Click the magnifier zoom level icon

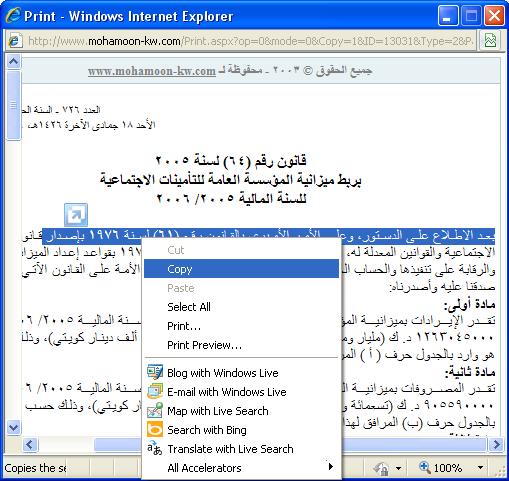click(x=425, y=467)
